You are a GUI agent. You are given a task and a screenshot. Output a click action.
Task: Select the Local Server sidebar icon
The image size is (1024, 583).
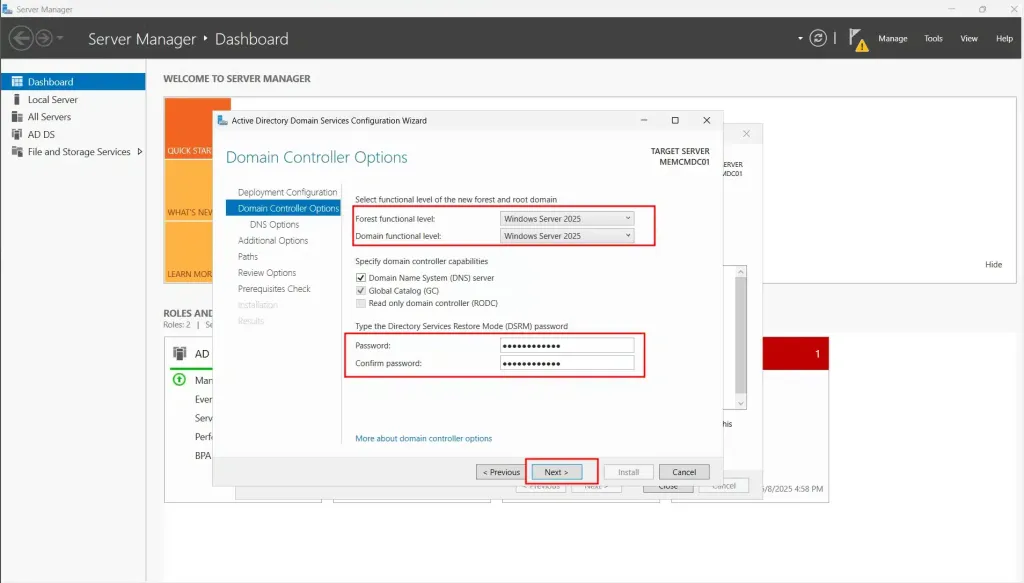tap(17, 100)
